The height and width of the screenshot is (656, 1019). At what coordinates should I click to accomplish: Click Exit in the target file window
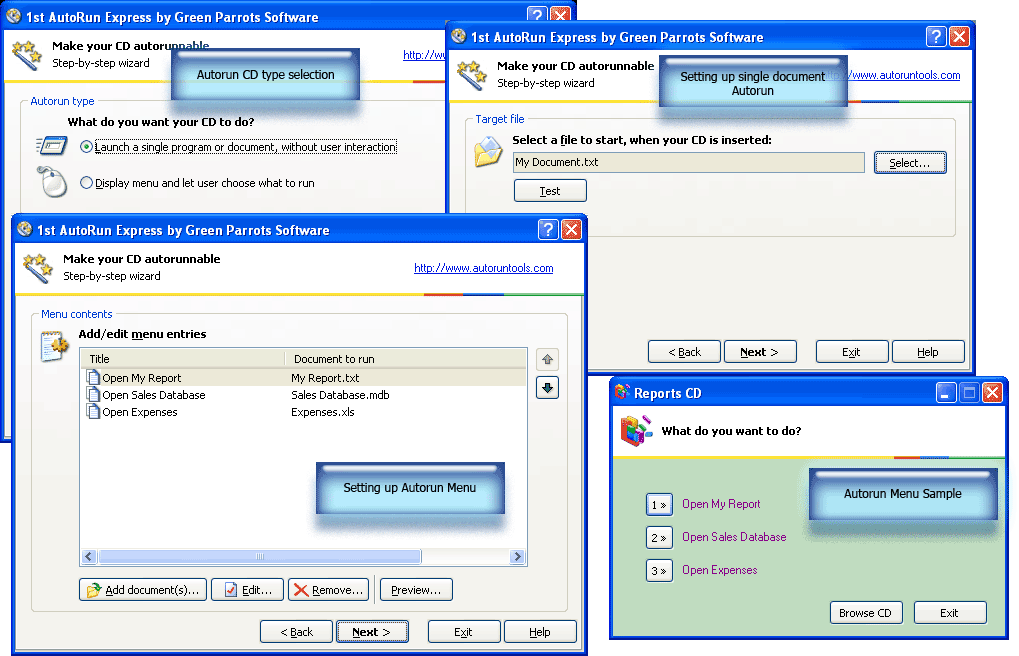pyautogui.click(x=851, y=352)
